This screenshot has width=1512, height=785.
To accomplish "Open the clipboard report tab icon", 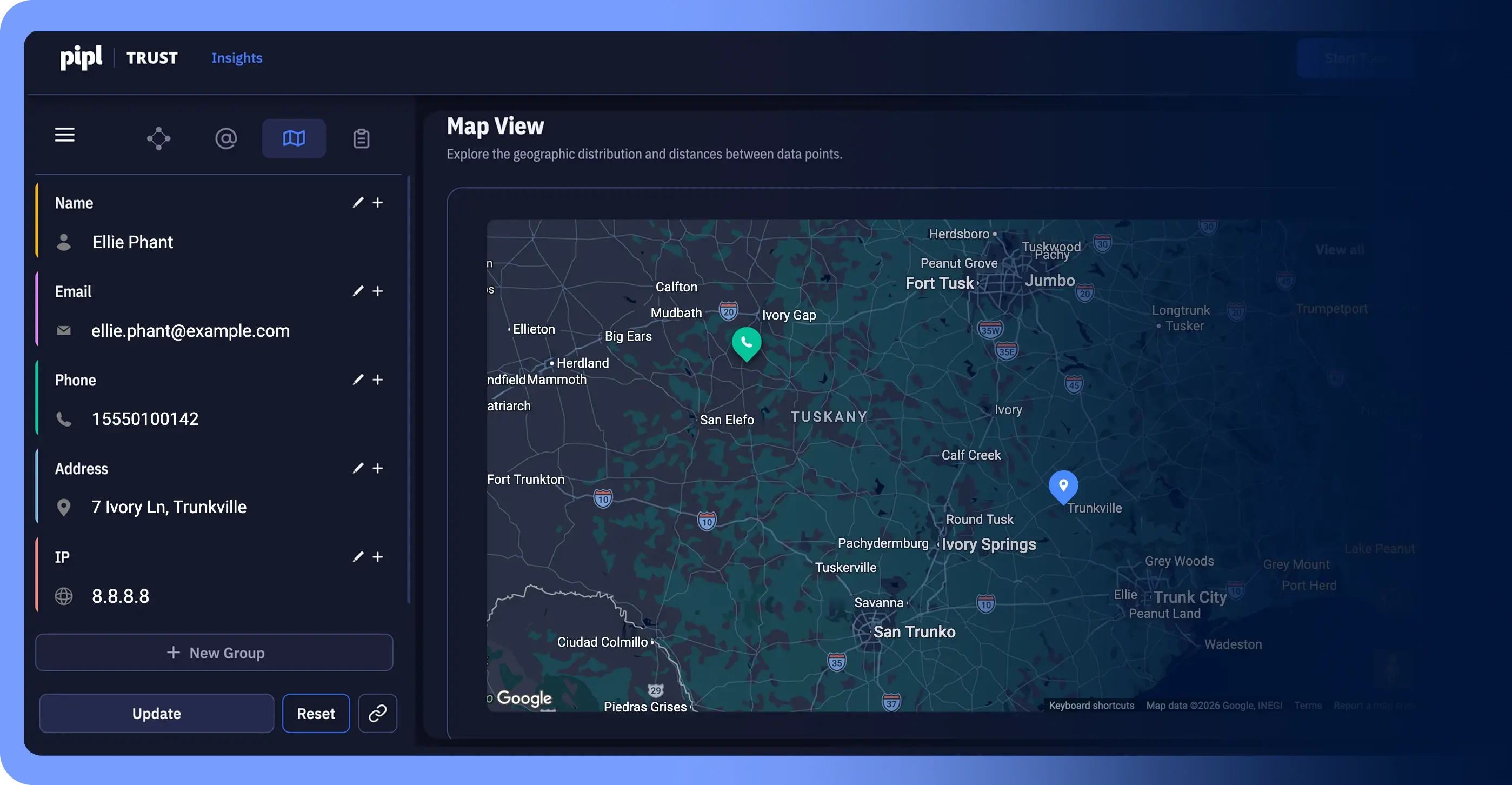I will point(361,138).
